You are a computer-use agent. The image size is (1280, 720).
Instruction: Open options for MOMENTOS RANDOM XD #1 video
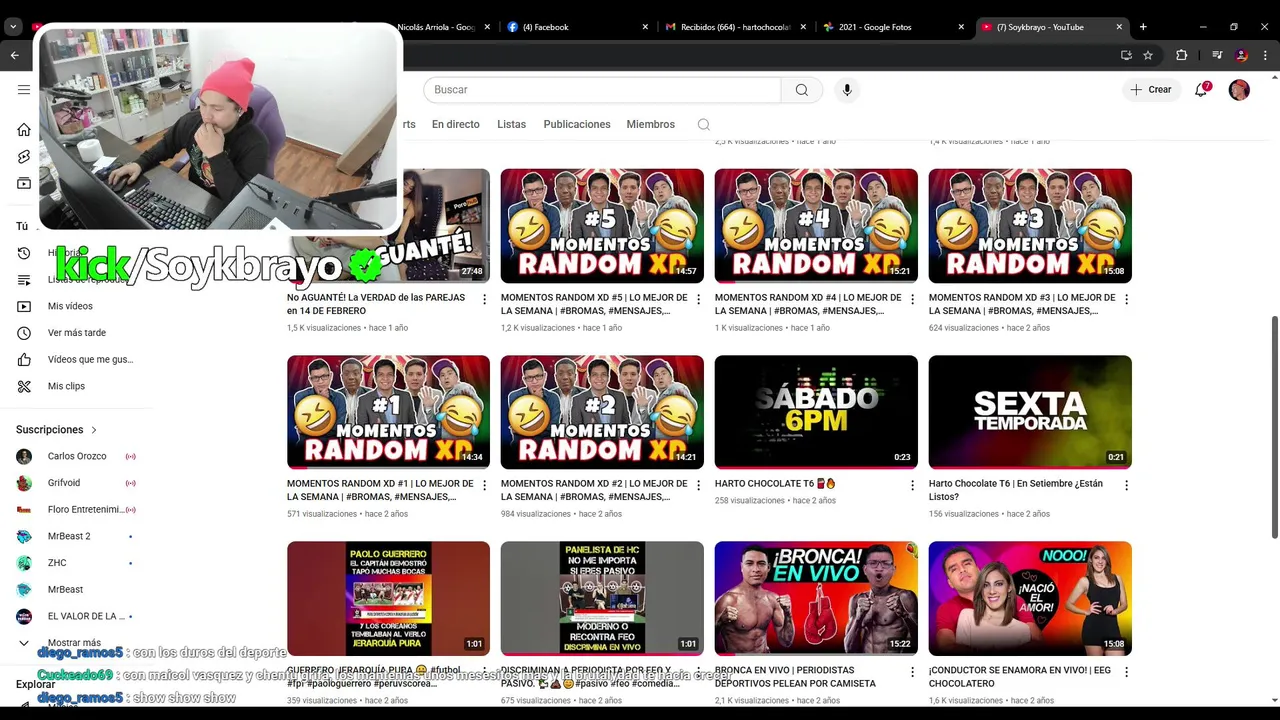click(484, 485)
